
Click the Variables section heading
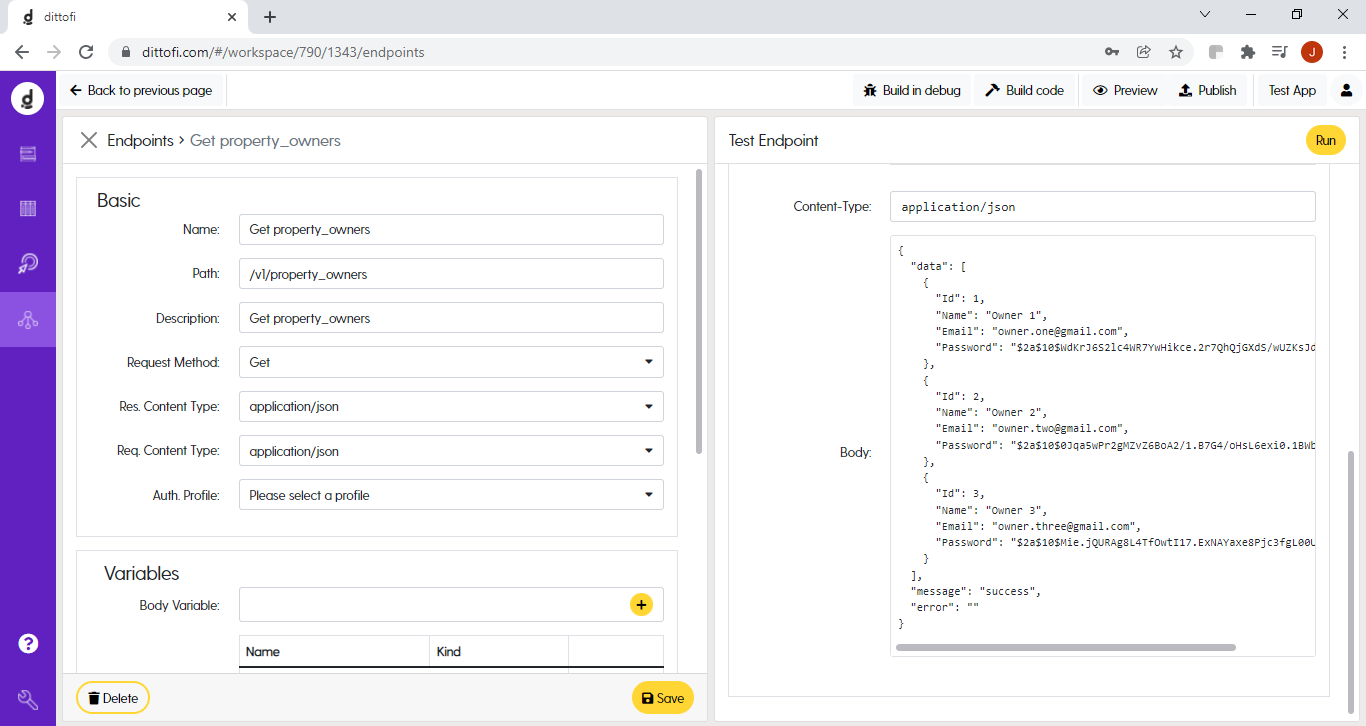click(141, 574)
